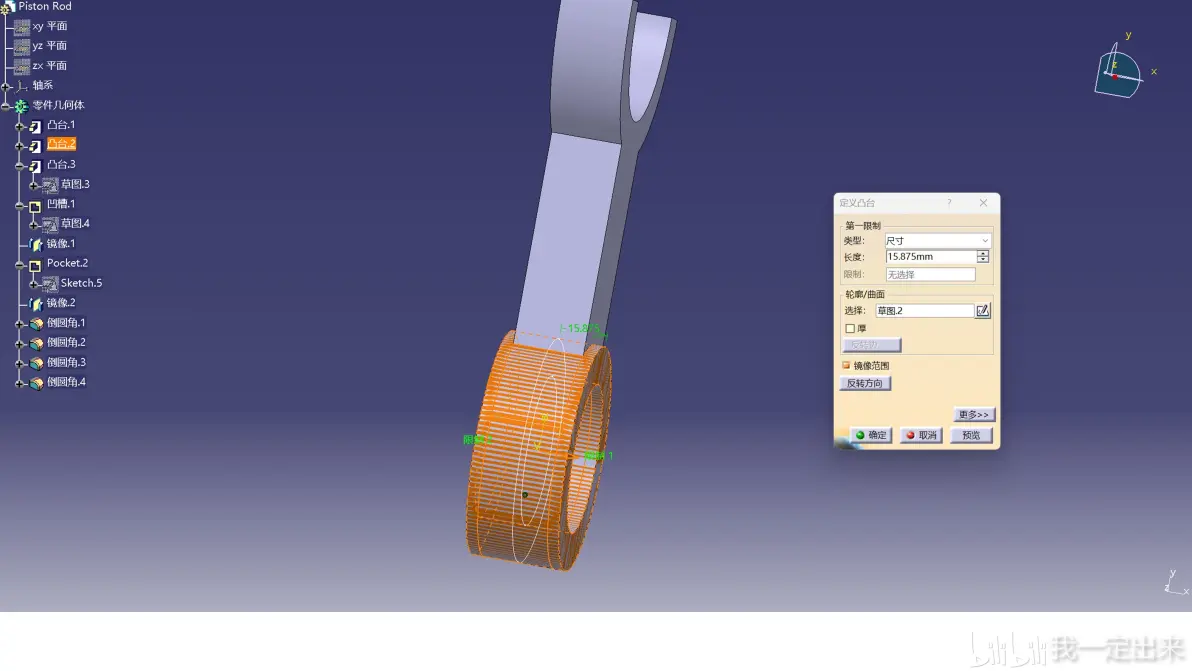The width and height of the screenshot is (1192, 671).
Task: Click the xy 平面 plane icon
Action: [x=22, y=27]
